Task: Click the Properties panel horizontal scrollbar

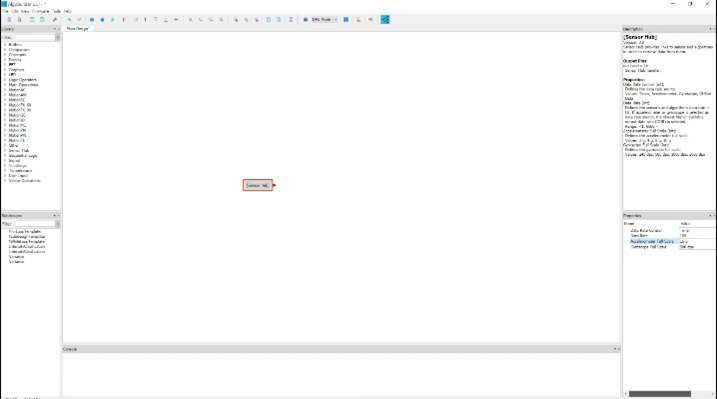Action: pyautogui.click(x=660, y=394)
